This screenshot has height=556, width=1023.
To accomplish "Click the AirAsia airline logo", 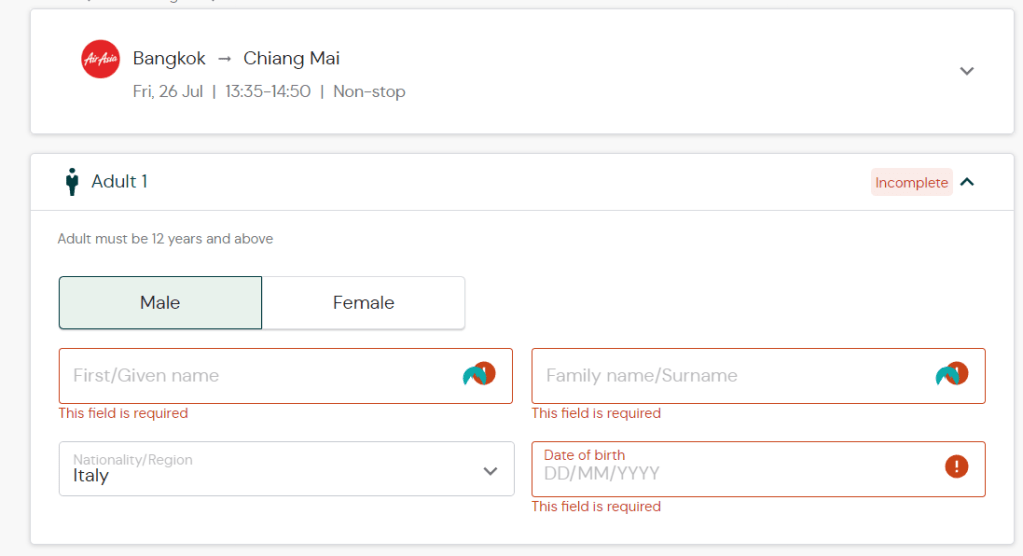I will (x=100, y=59).
